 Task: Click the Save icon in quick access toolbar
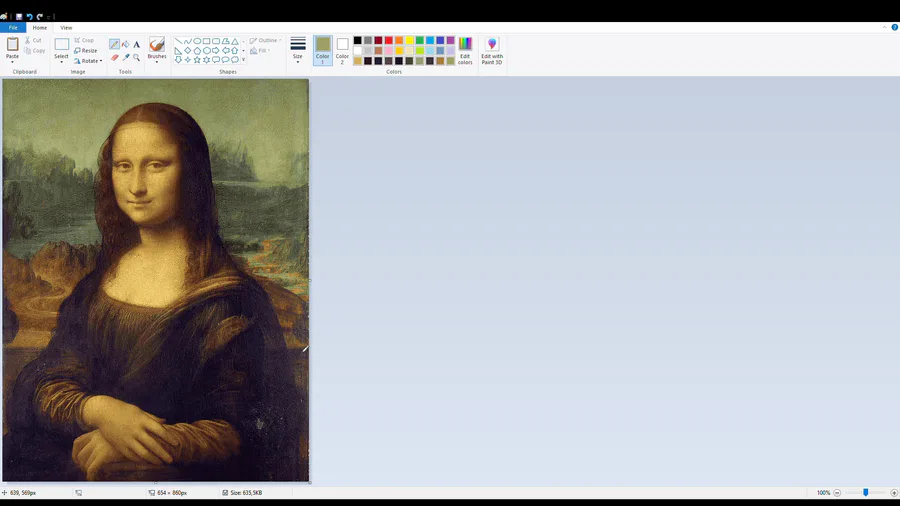19,17
